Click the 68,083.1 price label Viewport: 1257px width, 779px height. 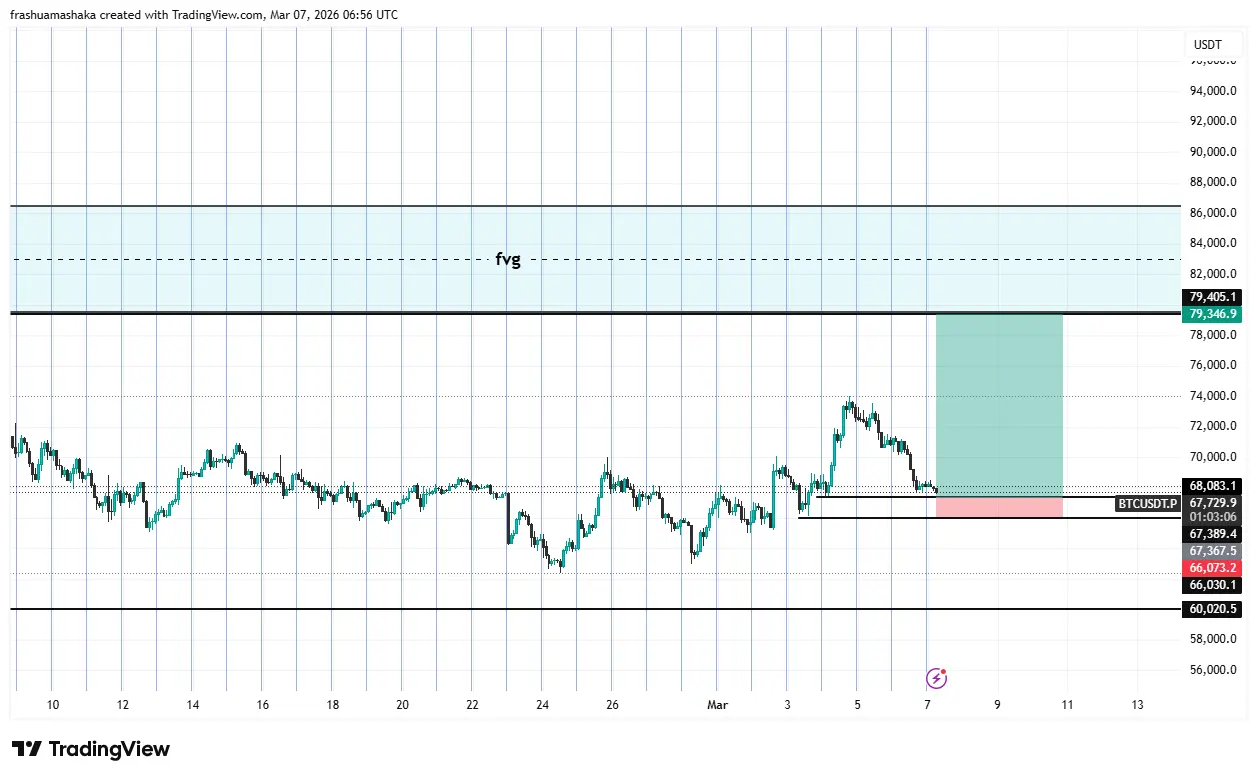click(x=1213, y=486)
